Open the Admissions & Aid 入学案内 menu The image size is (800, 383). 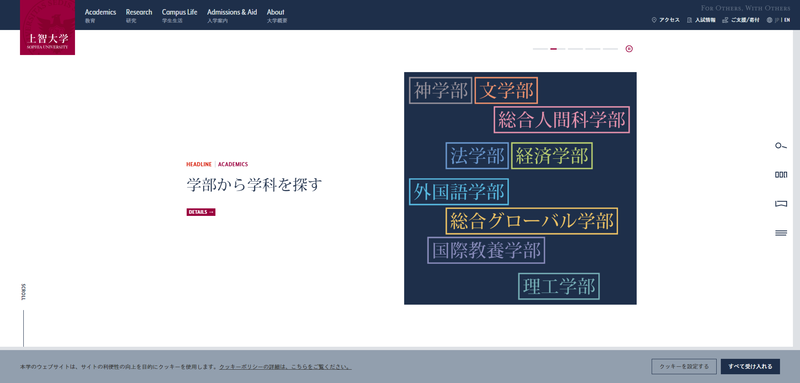232,15
